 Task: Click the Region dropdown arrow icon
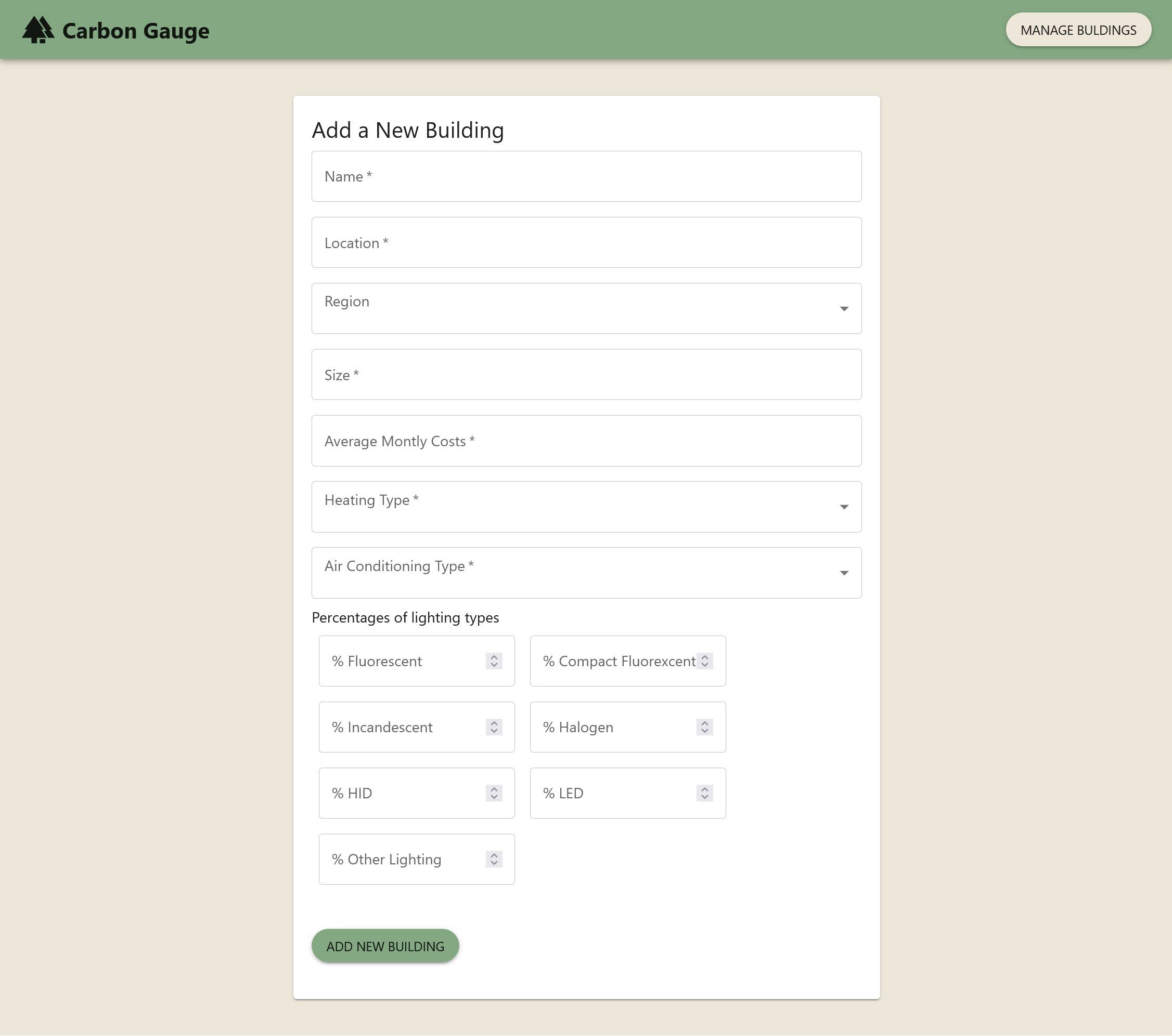tap(843, 309)
